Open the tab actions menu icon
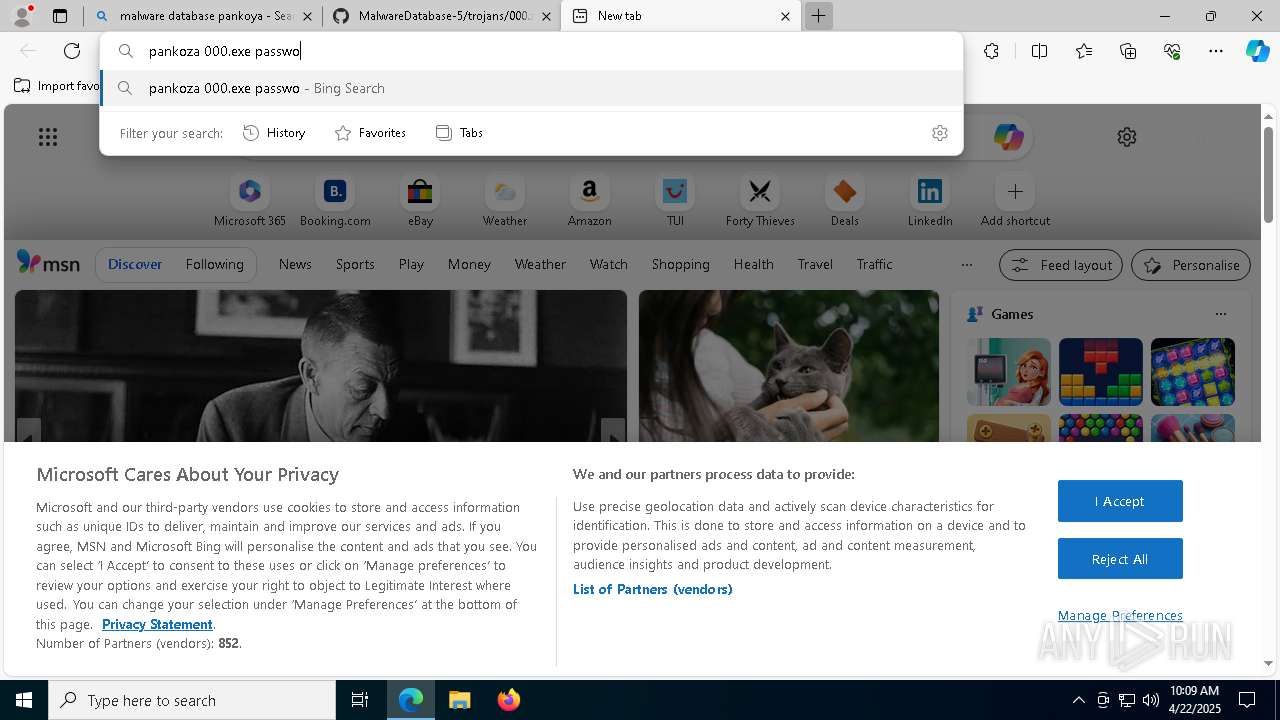 (60, 16)
